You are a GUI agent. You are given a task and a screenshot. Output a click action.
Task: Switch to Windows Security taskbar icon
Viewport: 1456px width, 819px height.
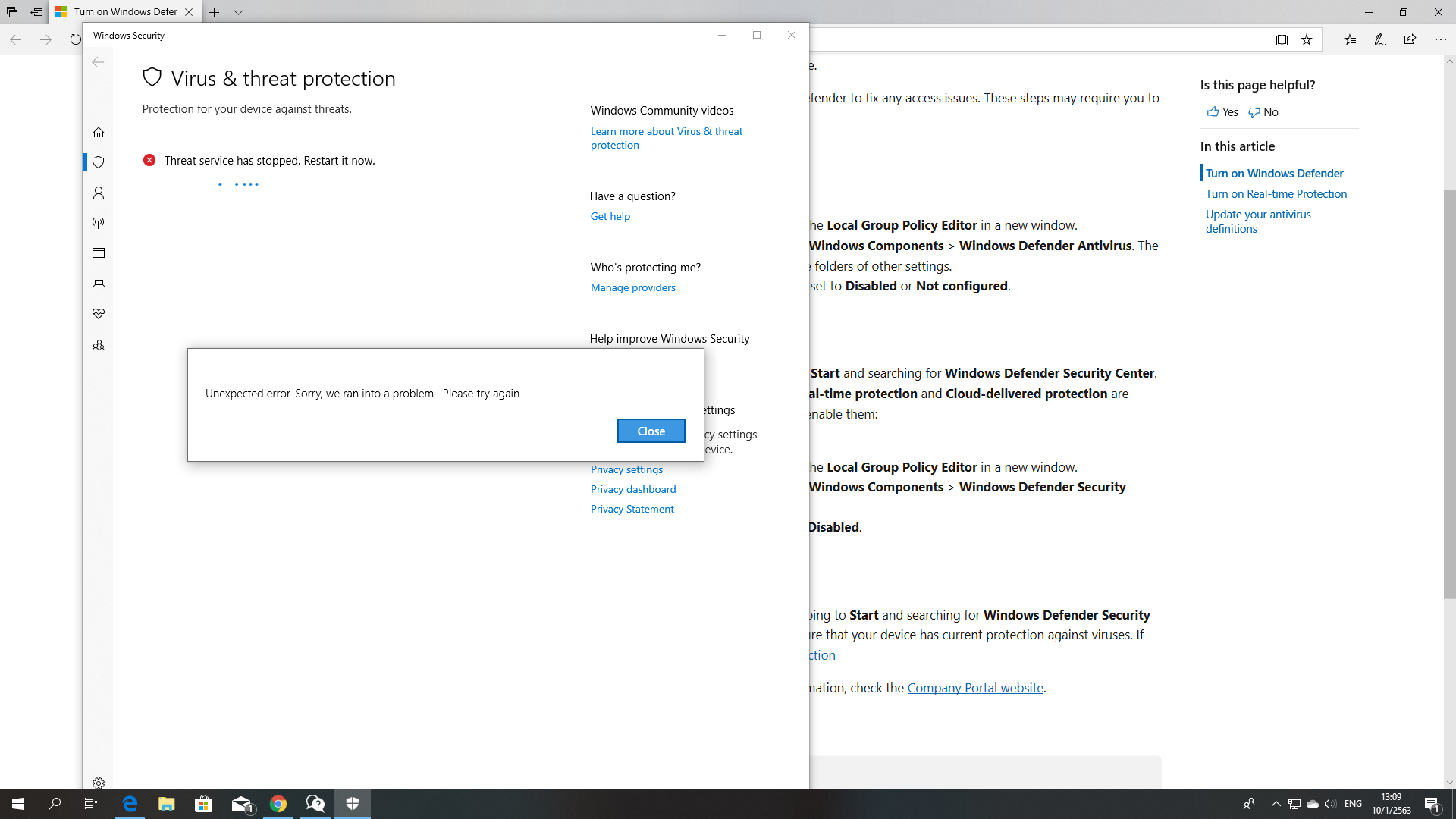click(353, 804)
